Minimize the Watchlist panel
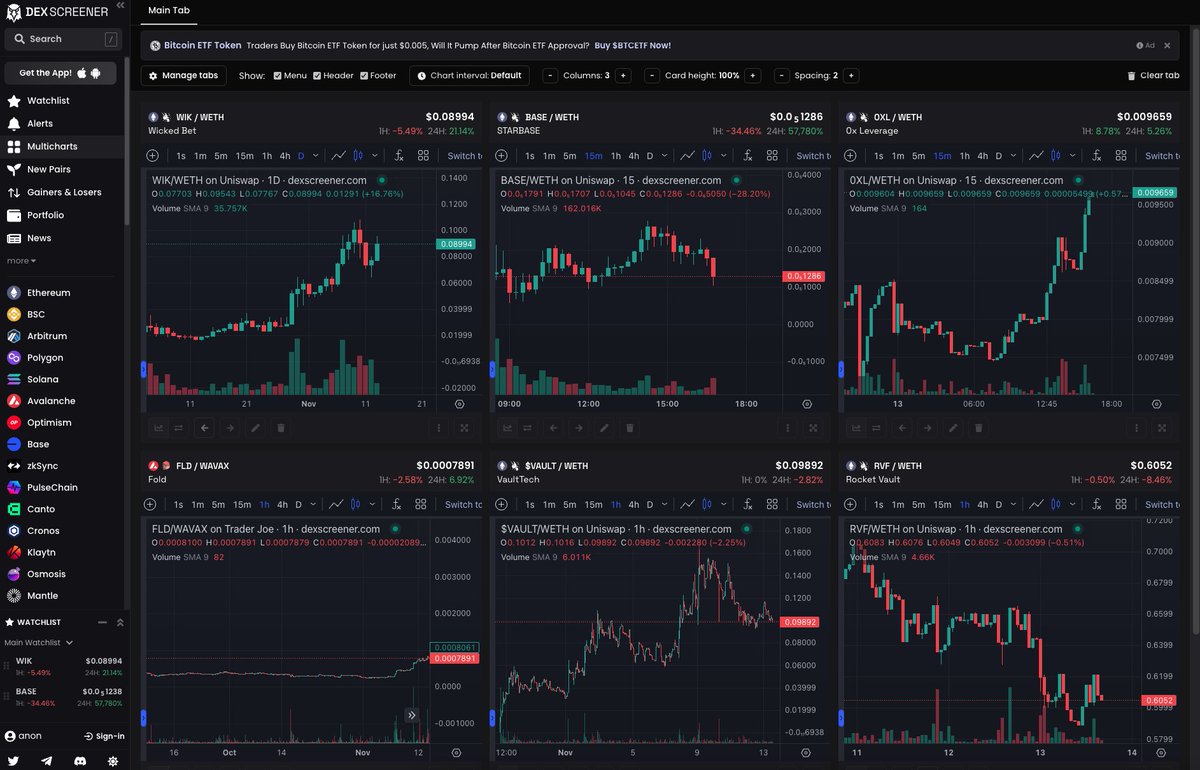This screenshot has height=770, width=1200. 102,622
